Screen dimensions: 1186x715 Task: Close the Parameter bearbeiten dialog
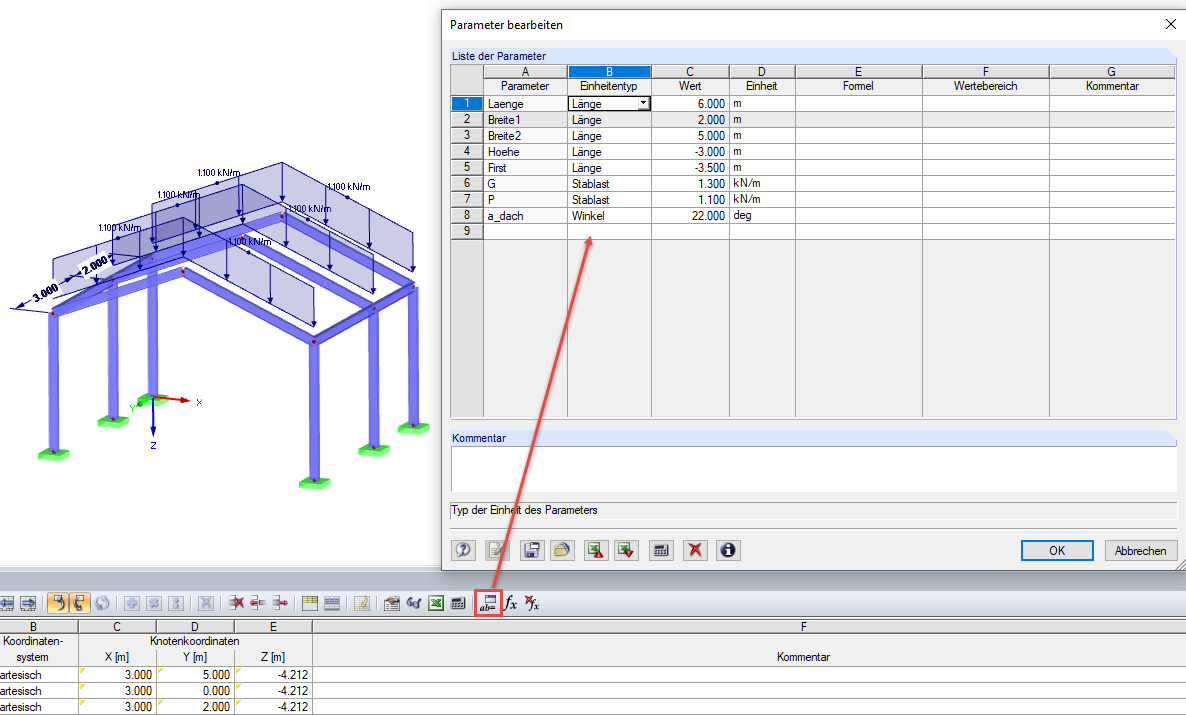pyautogui.click(x=1170, y=24)
